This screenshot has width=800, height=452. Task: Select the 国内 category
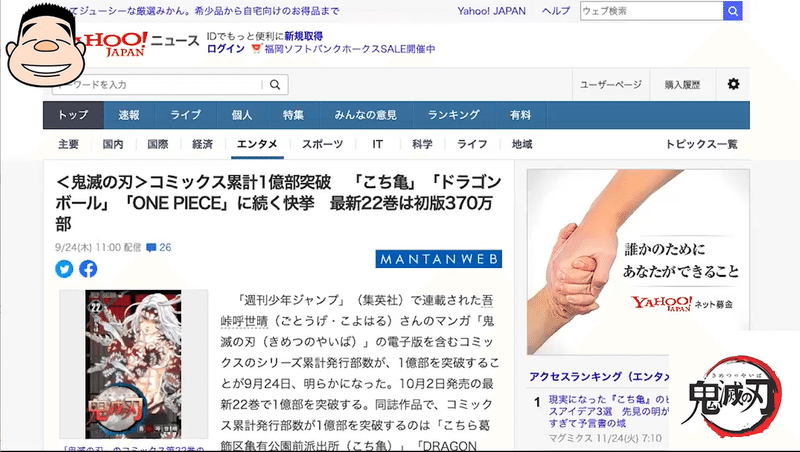tap(113, 144)
